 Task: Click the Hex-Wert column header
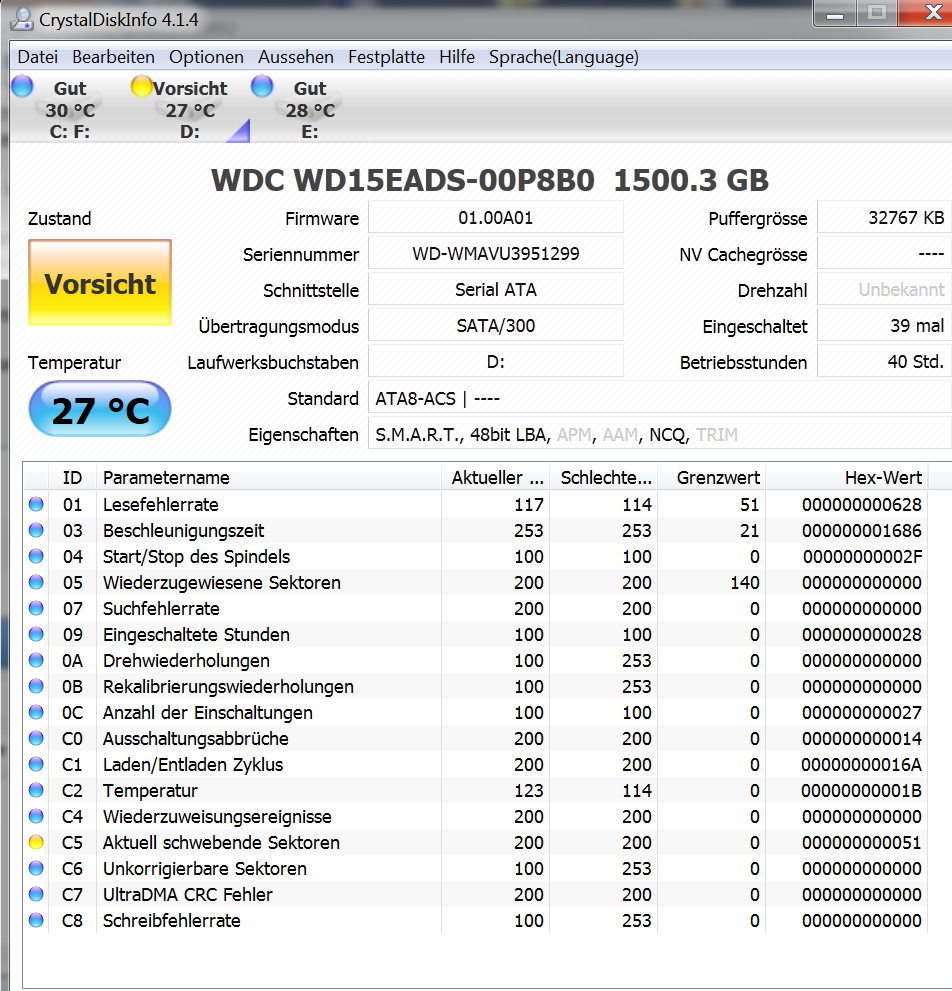coord(847,478)
